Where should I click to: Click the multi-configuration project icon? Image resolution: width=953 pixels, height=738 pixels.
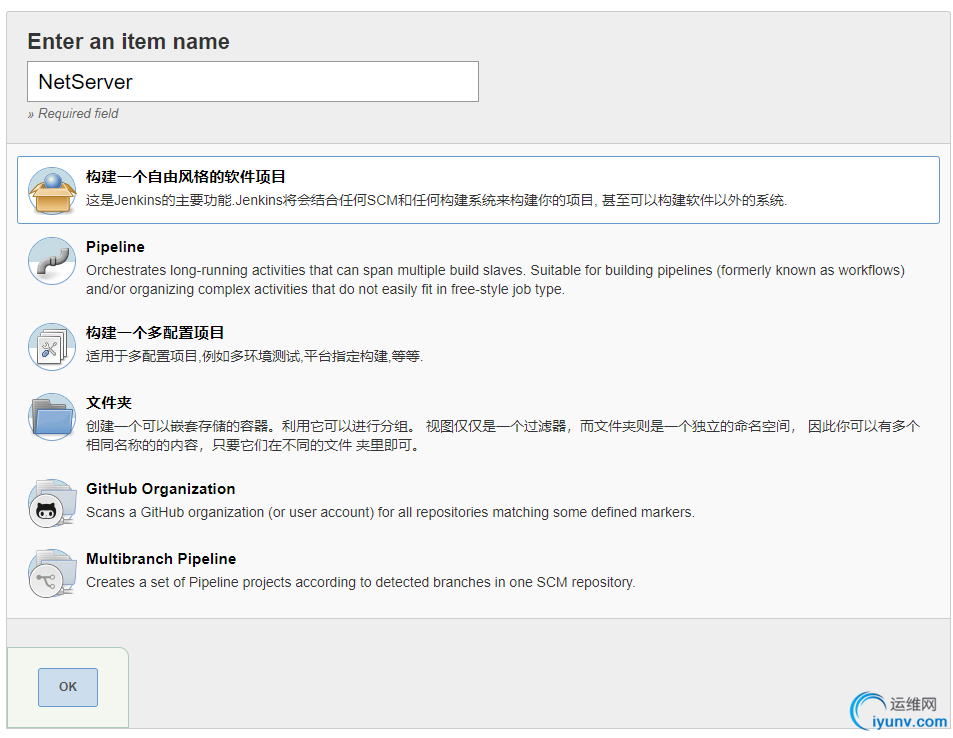(x=52, y=347)
